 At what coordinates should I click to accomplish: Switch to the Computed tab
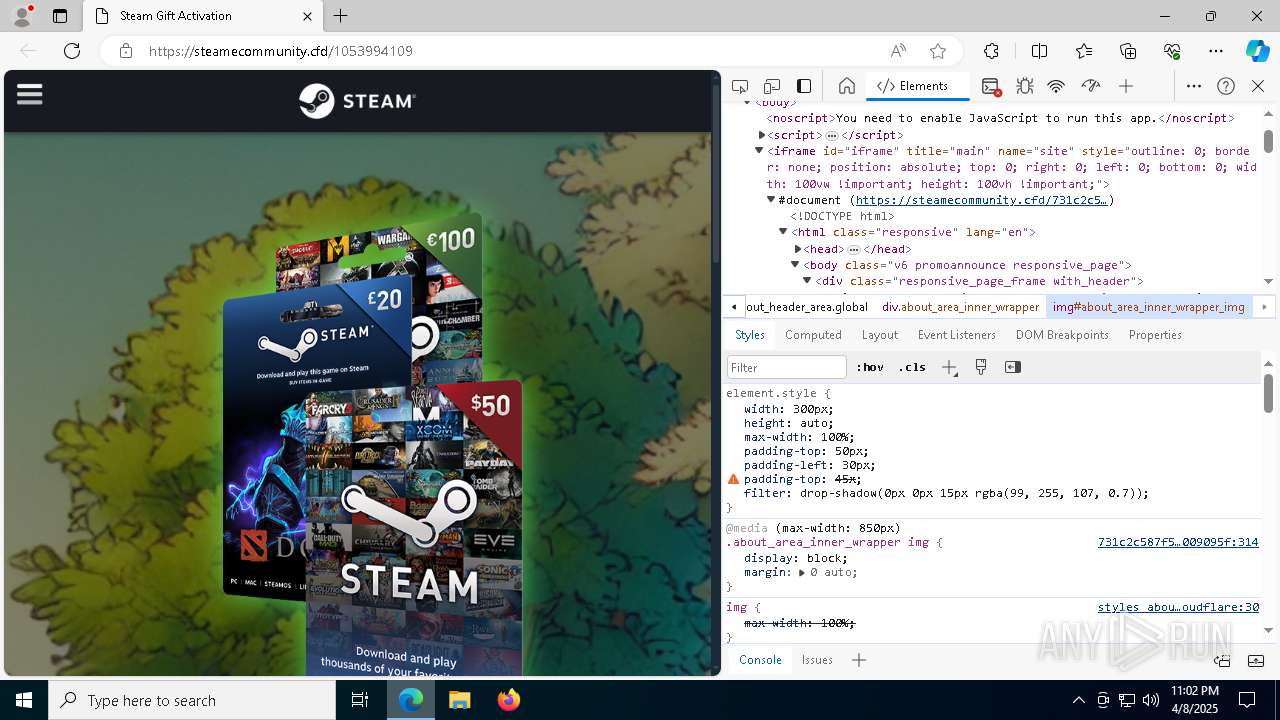(813, 335)
